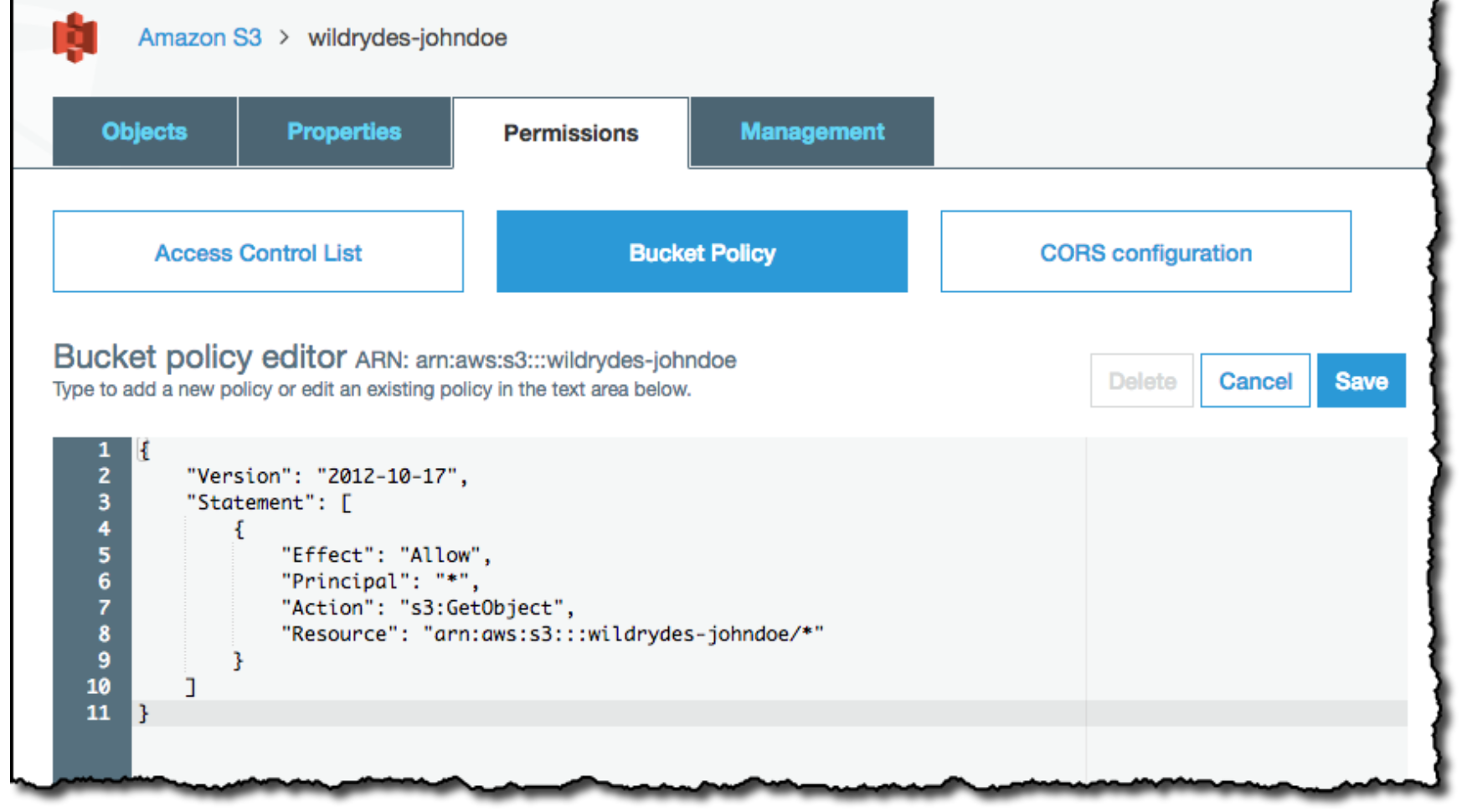The width and height of the screenshot is (1462, 812).
Task: Click the closing bracket on line 10
Action: 191,687
